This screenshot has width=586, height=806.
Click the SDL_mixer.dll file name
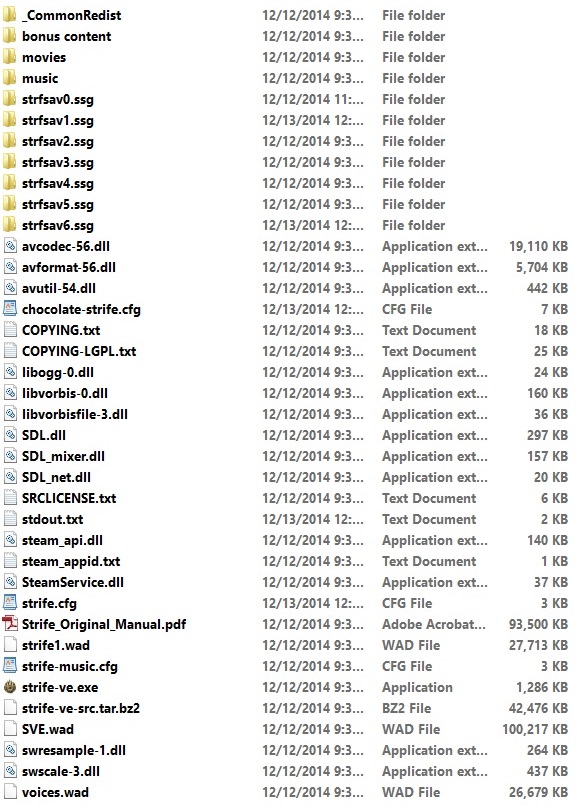pos(63,456)
